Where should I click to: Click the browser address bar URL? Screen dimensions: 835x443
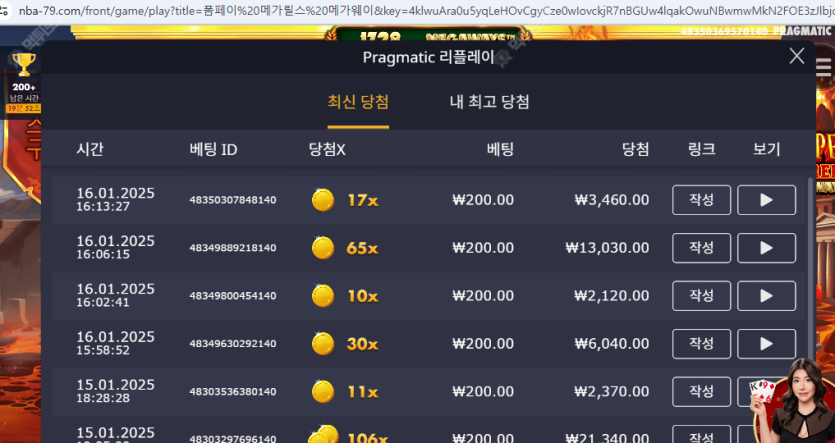pyautogui.click(x=426, y=11)
